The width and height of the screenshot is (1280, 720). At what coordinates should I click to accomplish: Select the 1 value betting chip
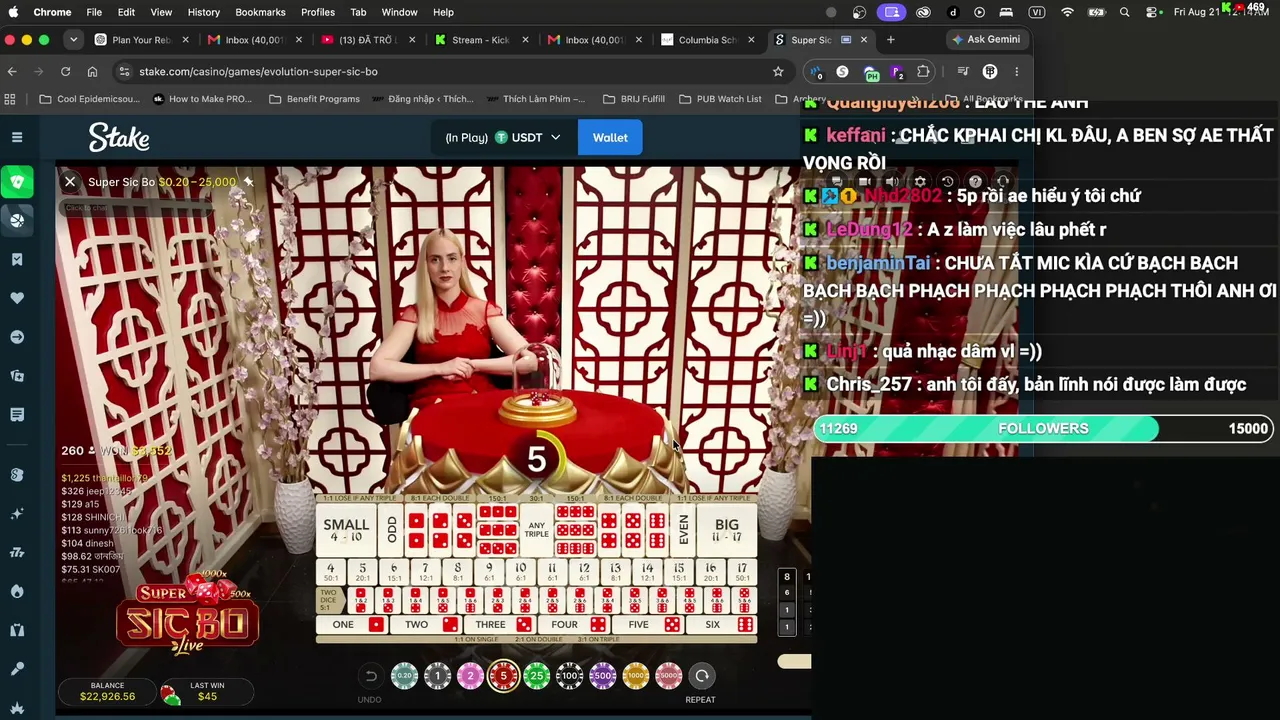437,676
